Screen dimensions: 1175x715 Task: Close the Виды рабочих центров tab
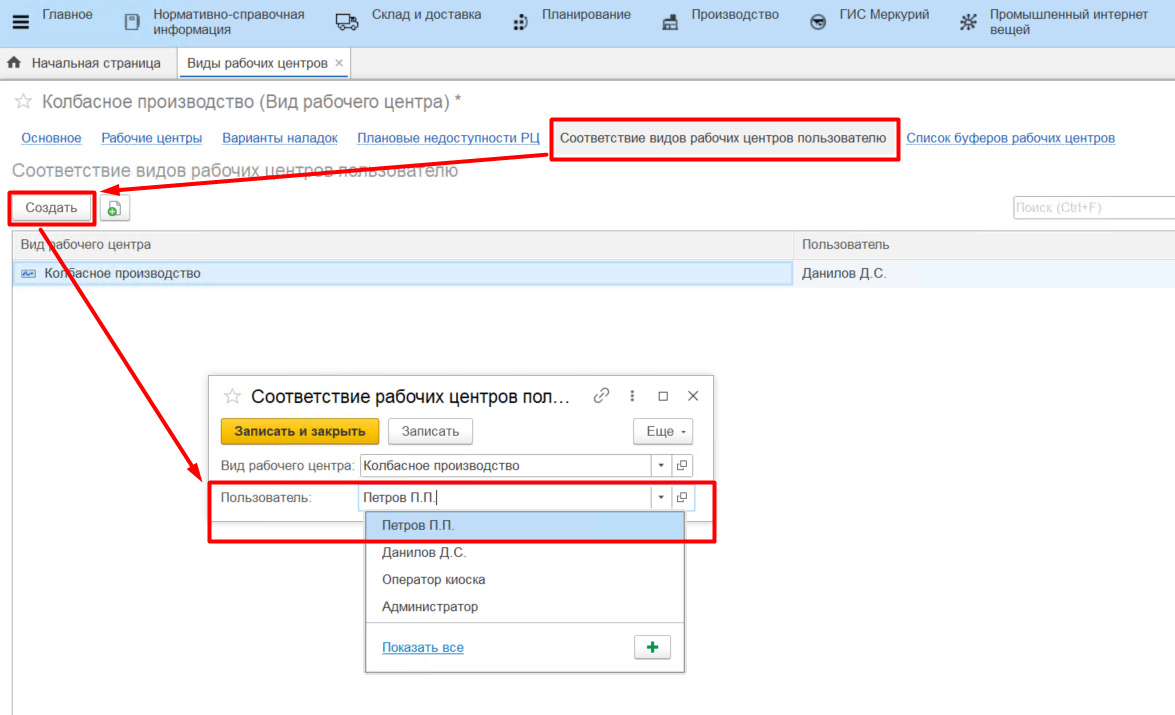[x=339, y=63]
